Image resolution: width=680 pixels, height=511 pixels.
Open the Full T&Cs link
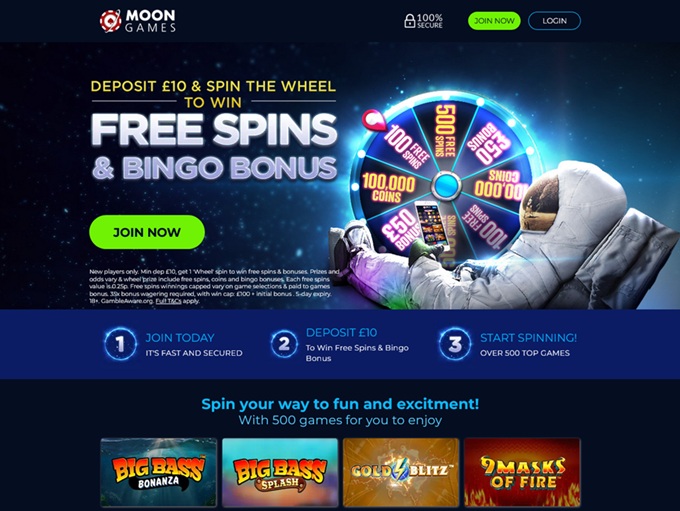point(168,301)
